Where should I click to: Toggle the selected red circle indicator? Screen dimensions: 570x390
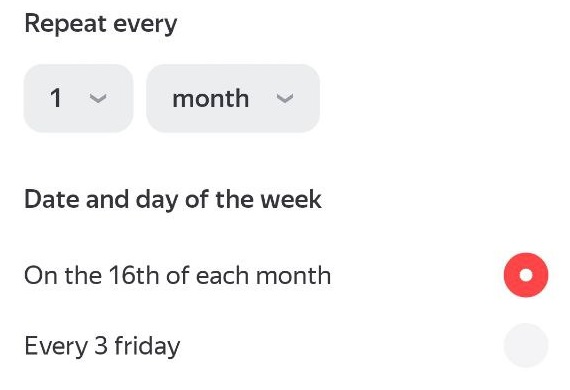(x=526, y=275)
